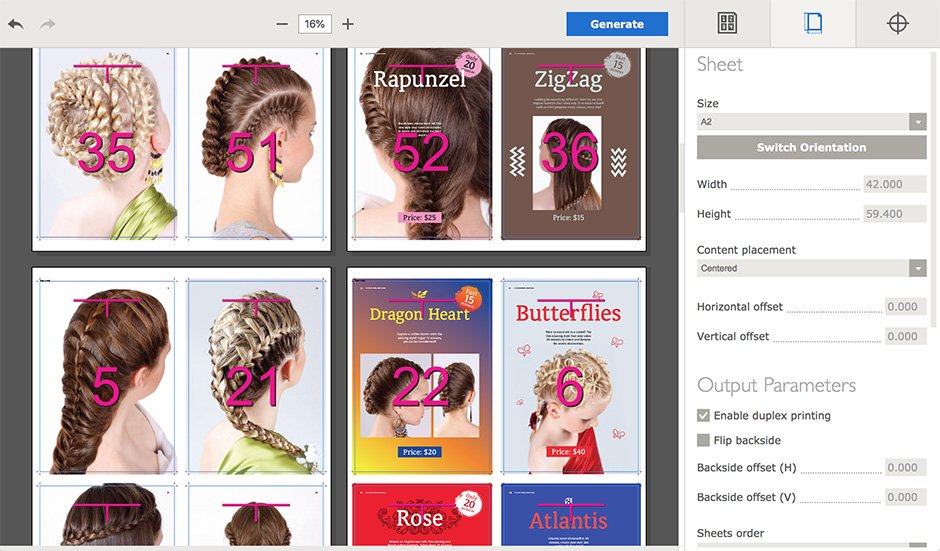
Task: Click the redo arrow icon
Action: point(47,24)
